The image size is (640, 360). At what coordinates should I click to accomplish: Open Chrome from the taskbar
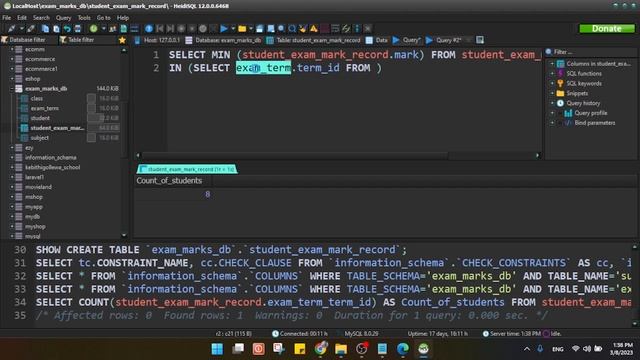[320, 349]
